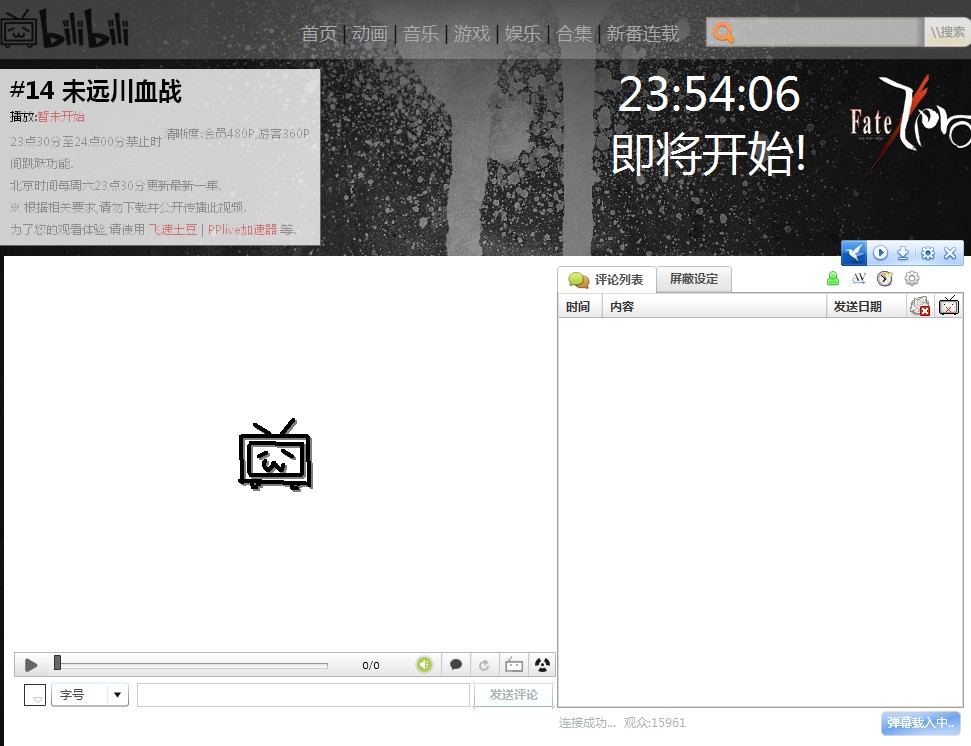
Task: Click the grey gear icon in comment panel
Action: (912, 279)
